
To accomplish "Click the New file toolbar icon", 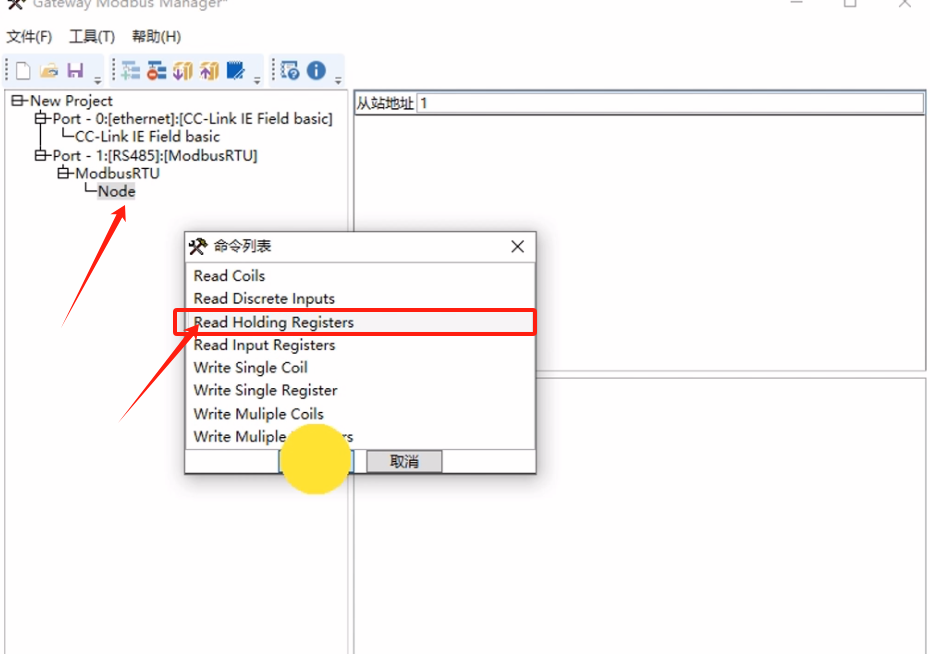I will click(23, 71).
